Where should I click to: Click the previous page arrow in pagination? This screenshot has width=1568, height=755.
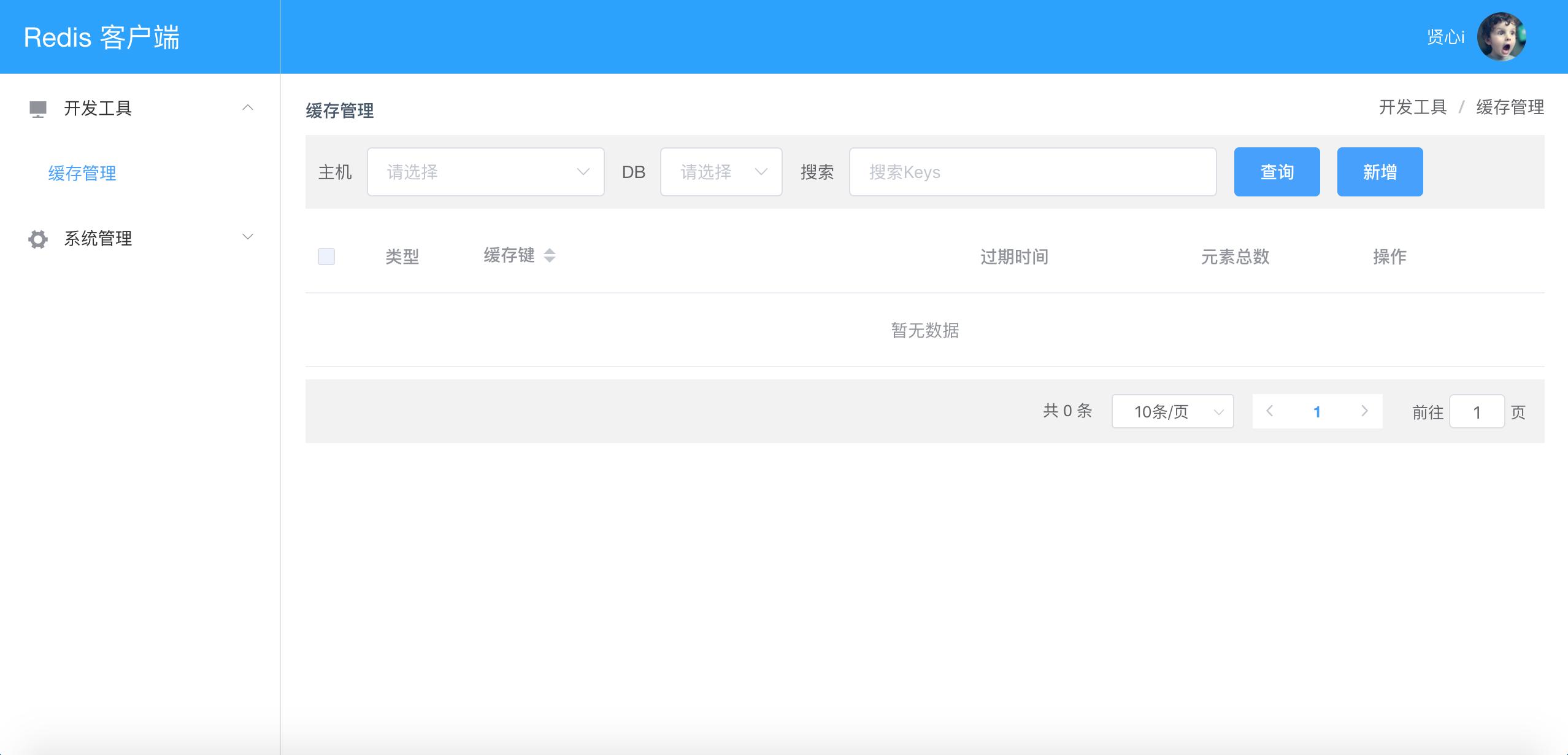tap(1270, 411)
